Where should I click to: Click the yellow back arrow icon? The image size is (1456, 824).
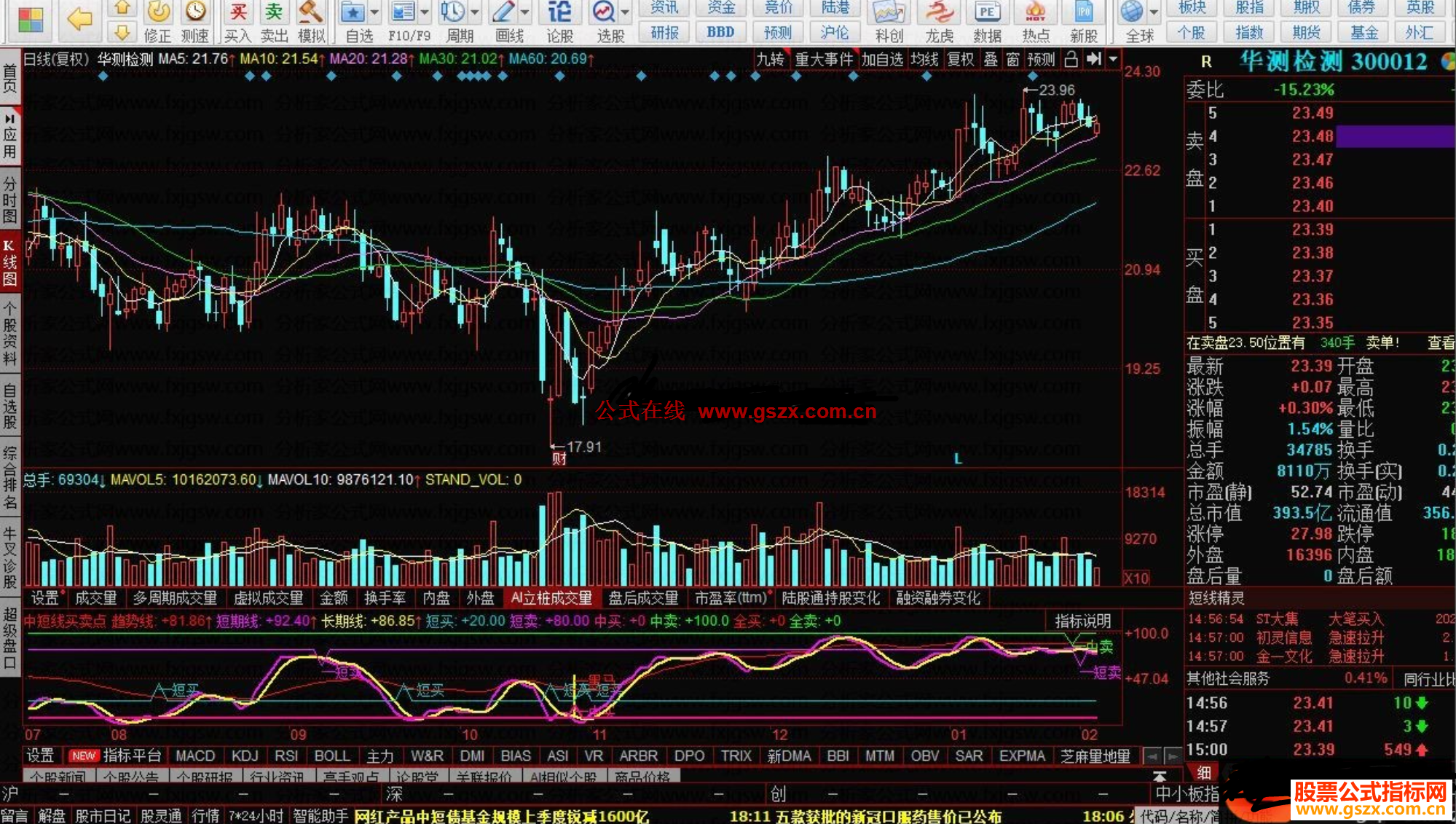(79, 18)
